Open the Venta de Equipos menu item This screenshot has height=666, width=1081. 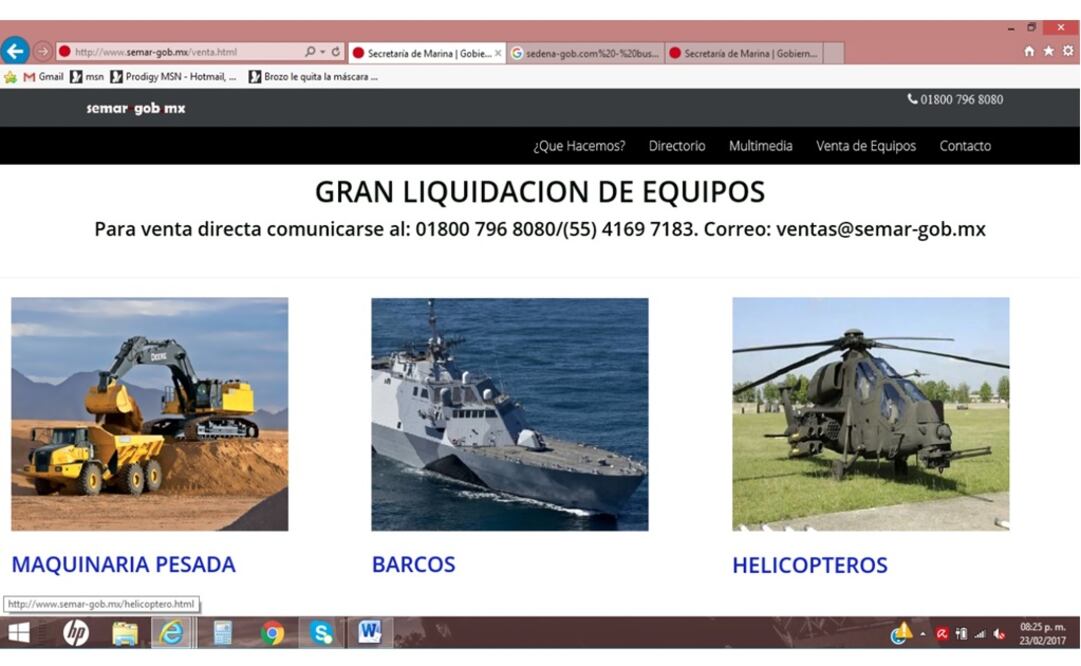tap(865, 146)
